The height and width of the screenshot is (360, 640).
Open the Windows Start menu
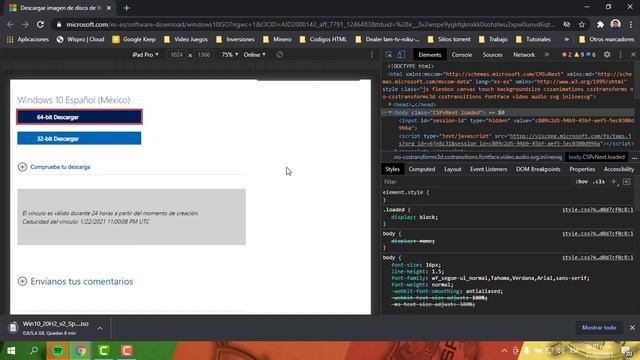pyautogui.click(x=11, y=351)
